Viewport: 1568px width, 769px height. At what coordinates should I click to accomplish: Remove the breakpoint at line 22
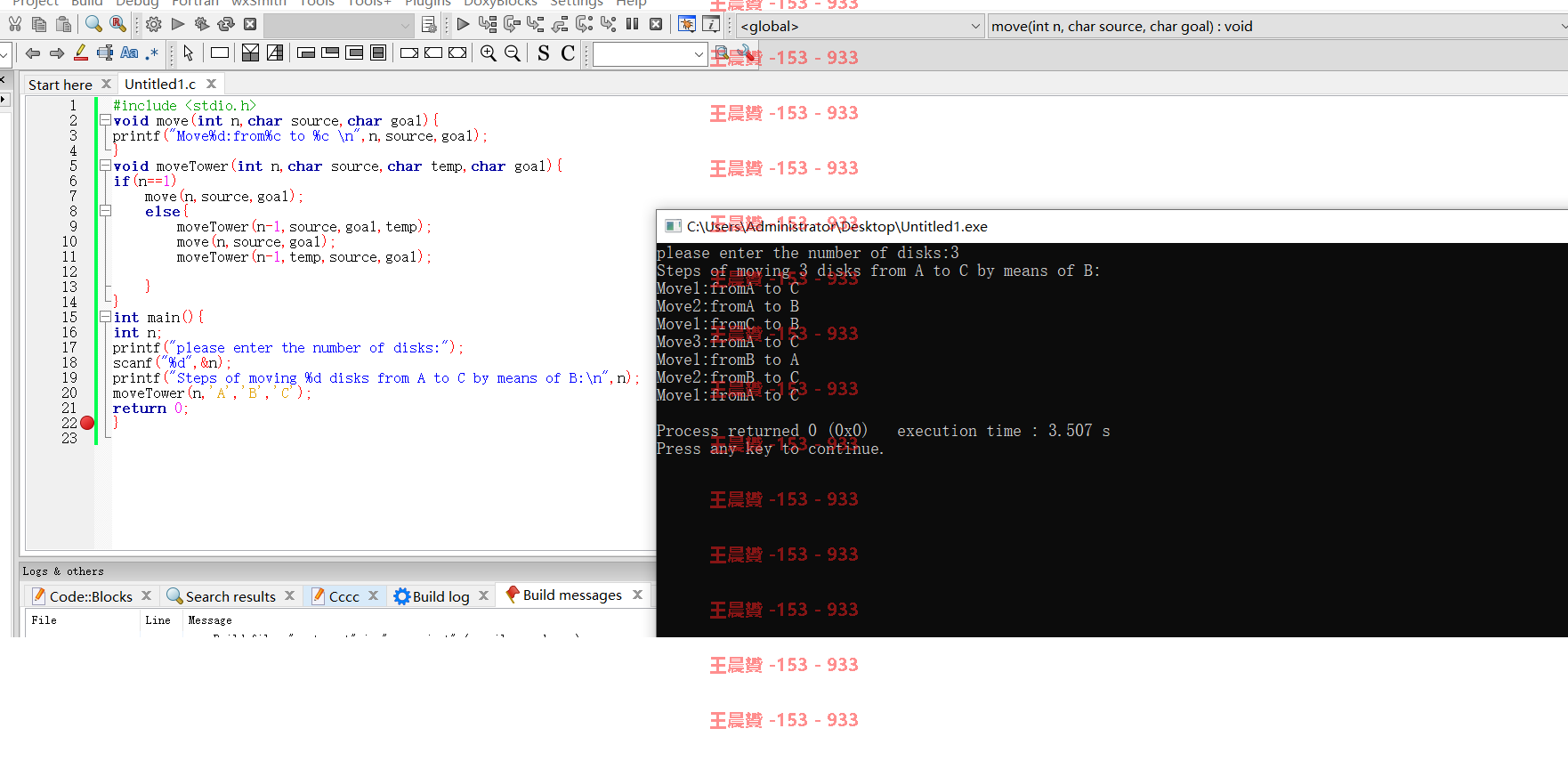point(87,423)
